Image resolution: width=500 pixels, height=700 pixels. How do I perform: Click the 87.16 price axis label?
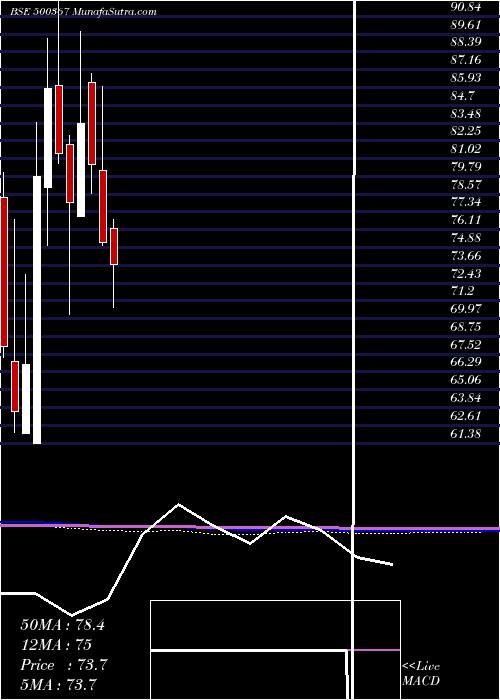466,60
